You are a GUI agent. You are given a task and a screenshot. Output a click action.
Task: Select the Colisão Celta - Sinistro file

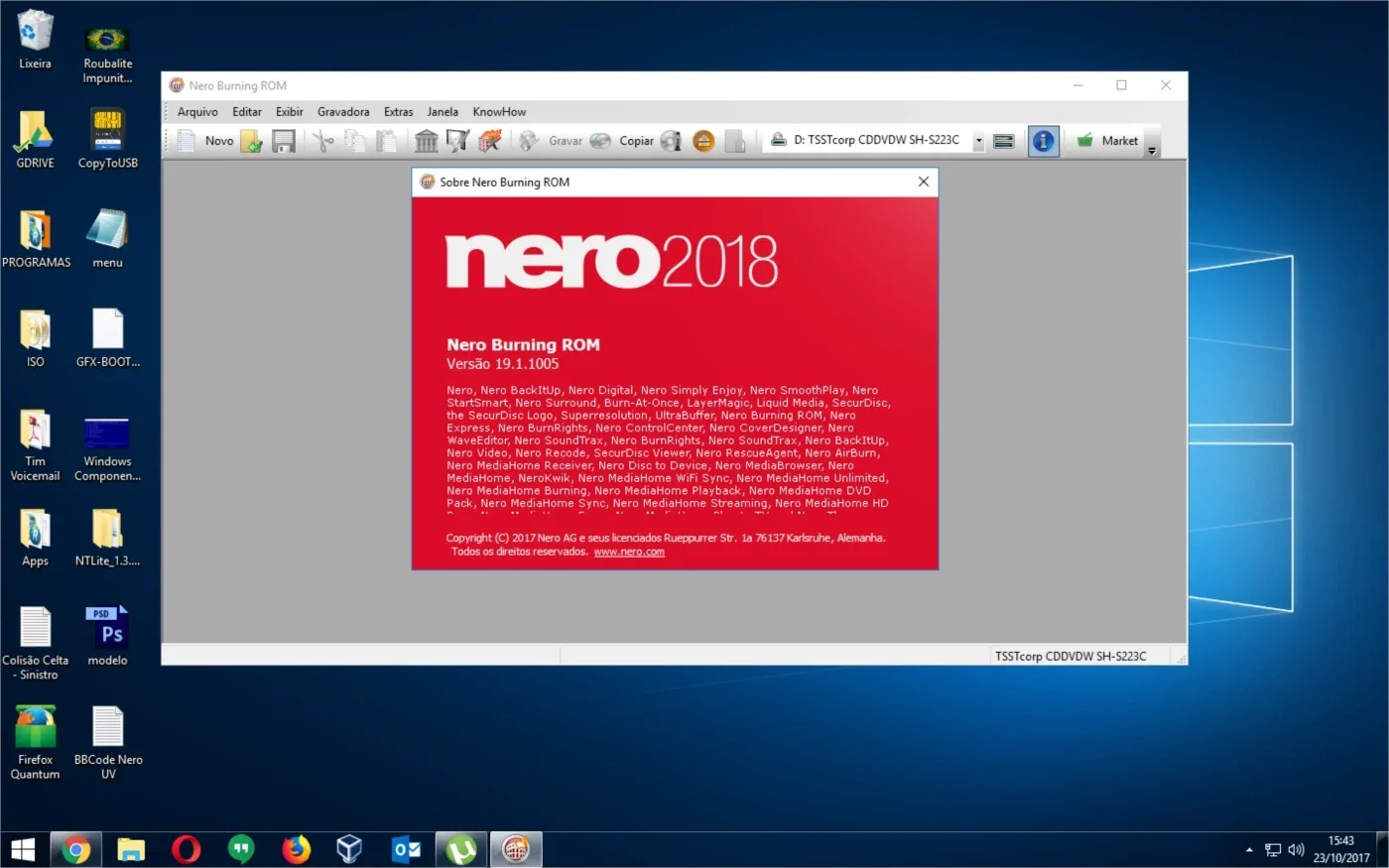pos(35,643)
